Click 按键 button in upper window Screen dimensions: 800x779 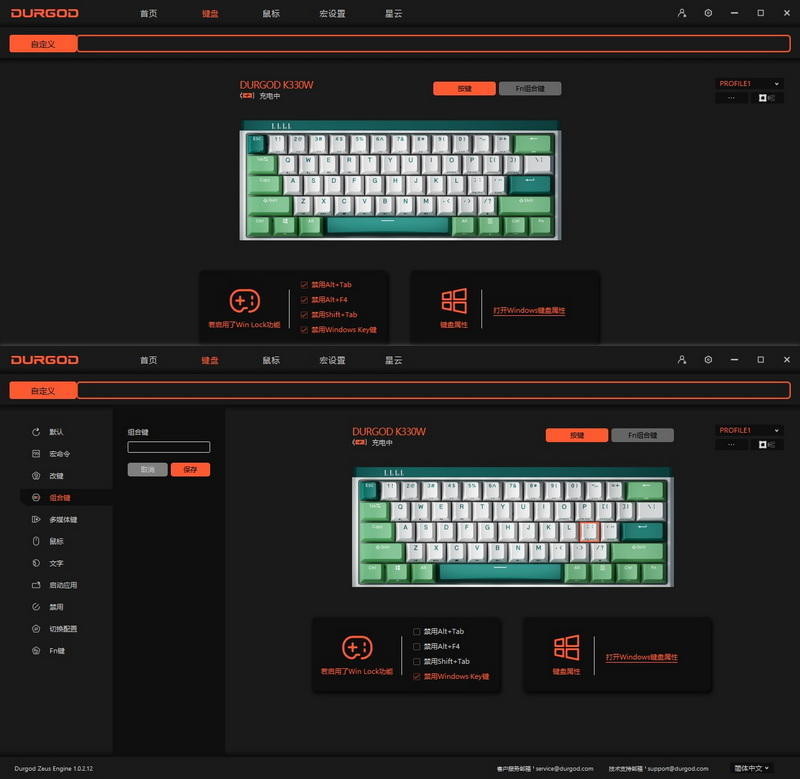(x=464, y=88)
